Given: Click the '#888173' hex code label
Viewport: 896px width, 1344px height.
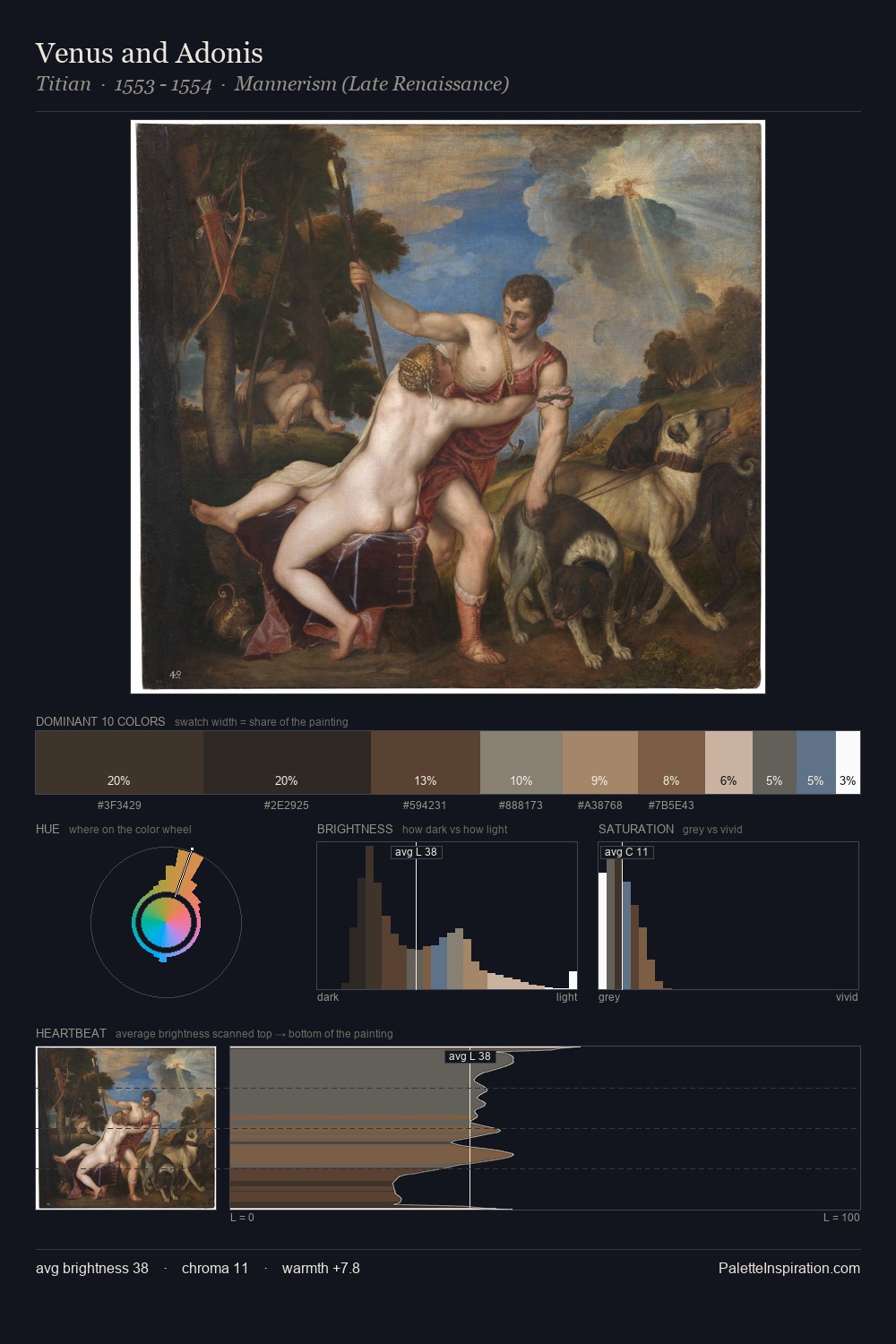Looking at the screenshot, I should coord(521,806).
